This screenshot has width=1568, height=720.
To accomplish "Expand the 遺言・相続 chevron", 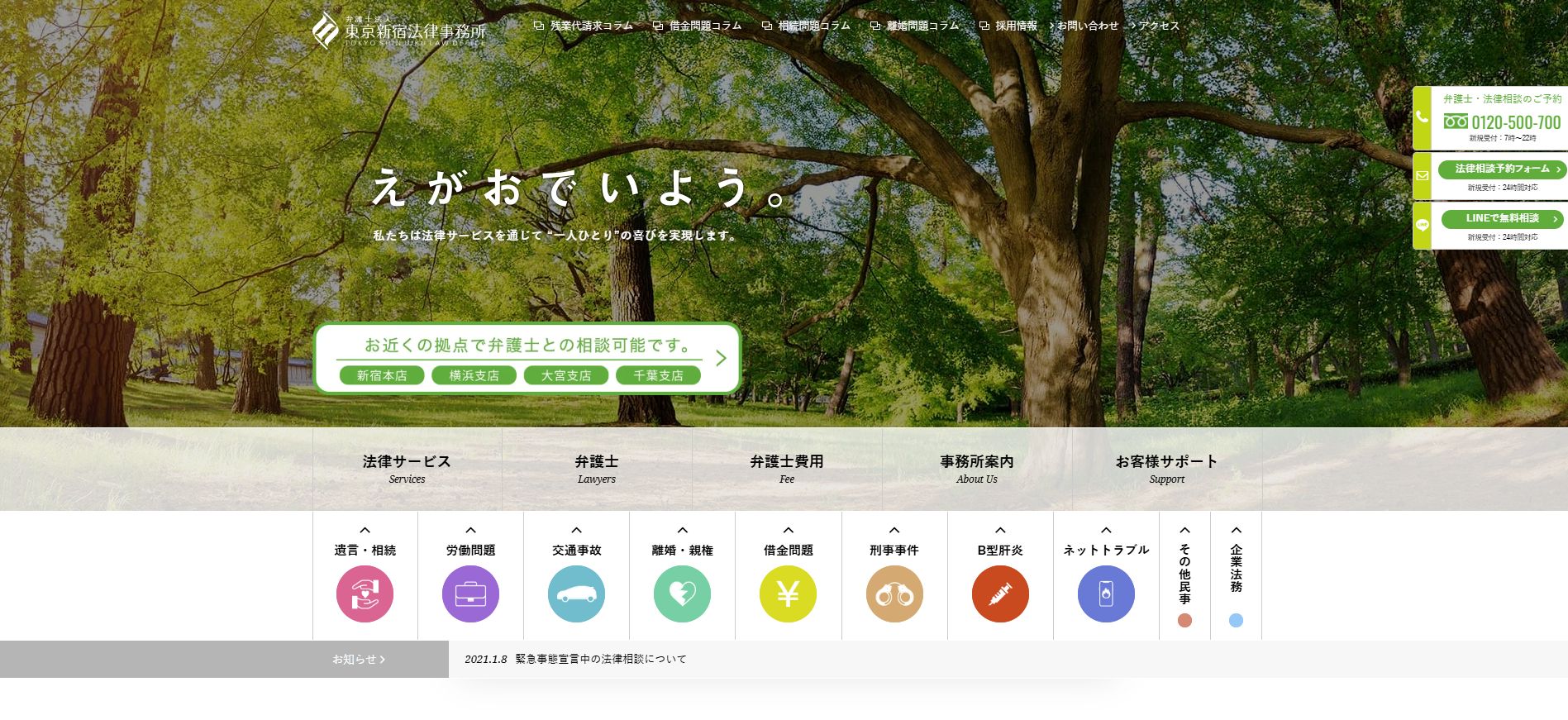I will (365, 530).
